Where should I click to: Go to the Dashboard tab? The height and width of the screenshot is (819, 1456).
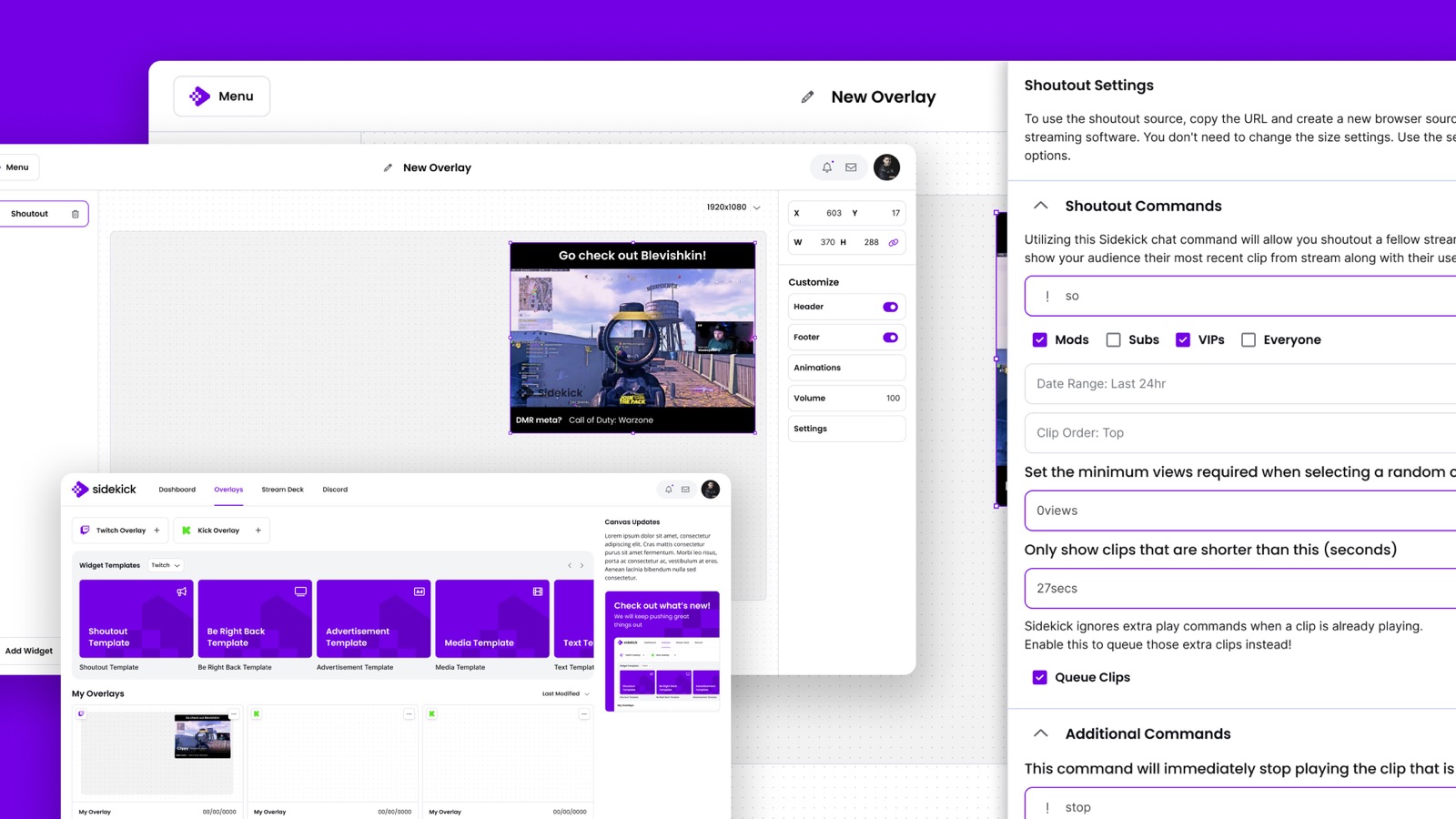pyautogui.click(x=177, y=490)
